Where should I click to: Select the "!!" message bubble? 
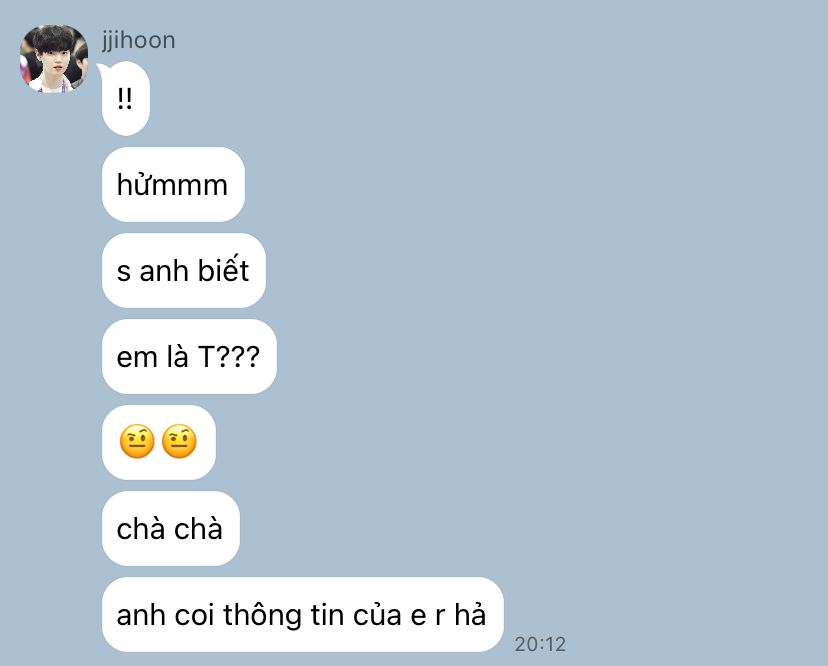coord(126,99)
